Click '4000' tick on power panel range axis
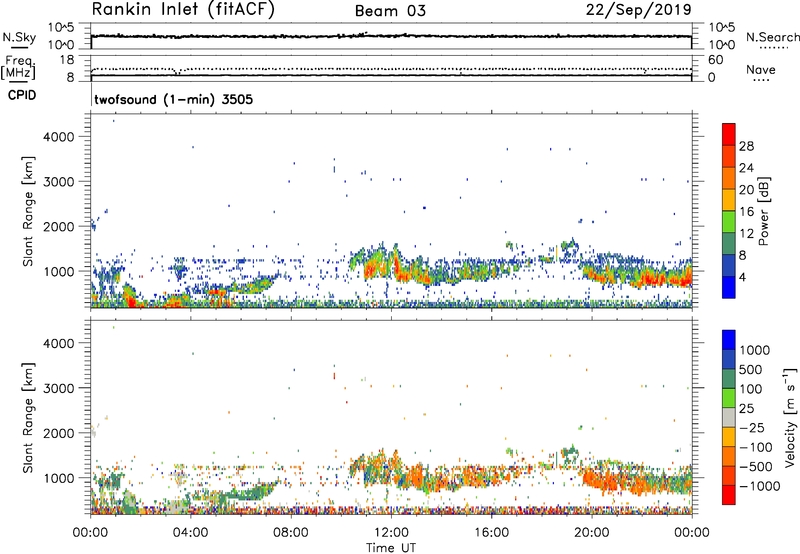Screen dimensions: 800x554 pos(59,137)
